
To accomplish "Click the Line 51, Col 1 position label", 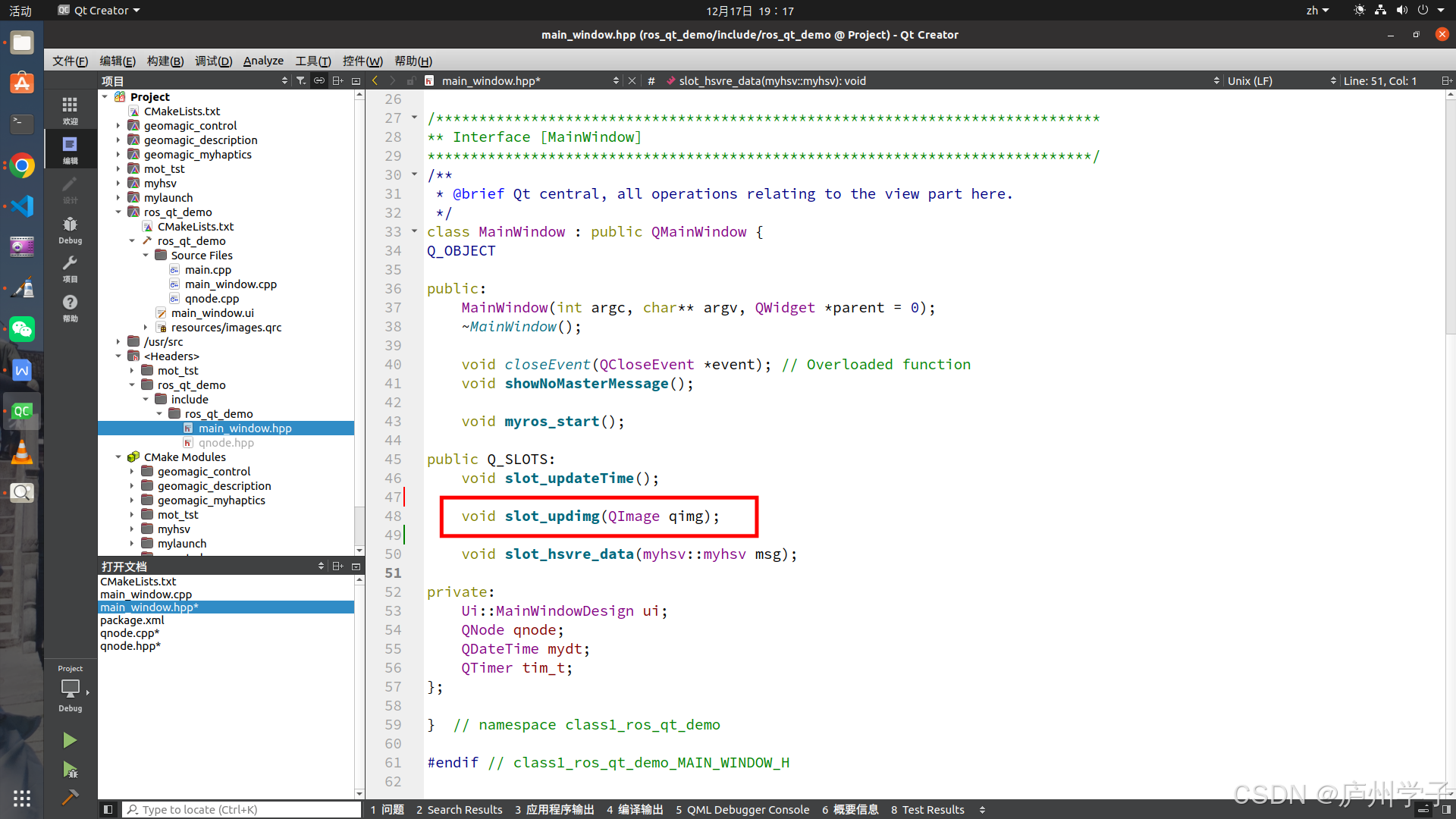I will (x=1379, y=80).
